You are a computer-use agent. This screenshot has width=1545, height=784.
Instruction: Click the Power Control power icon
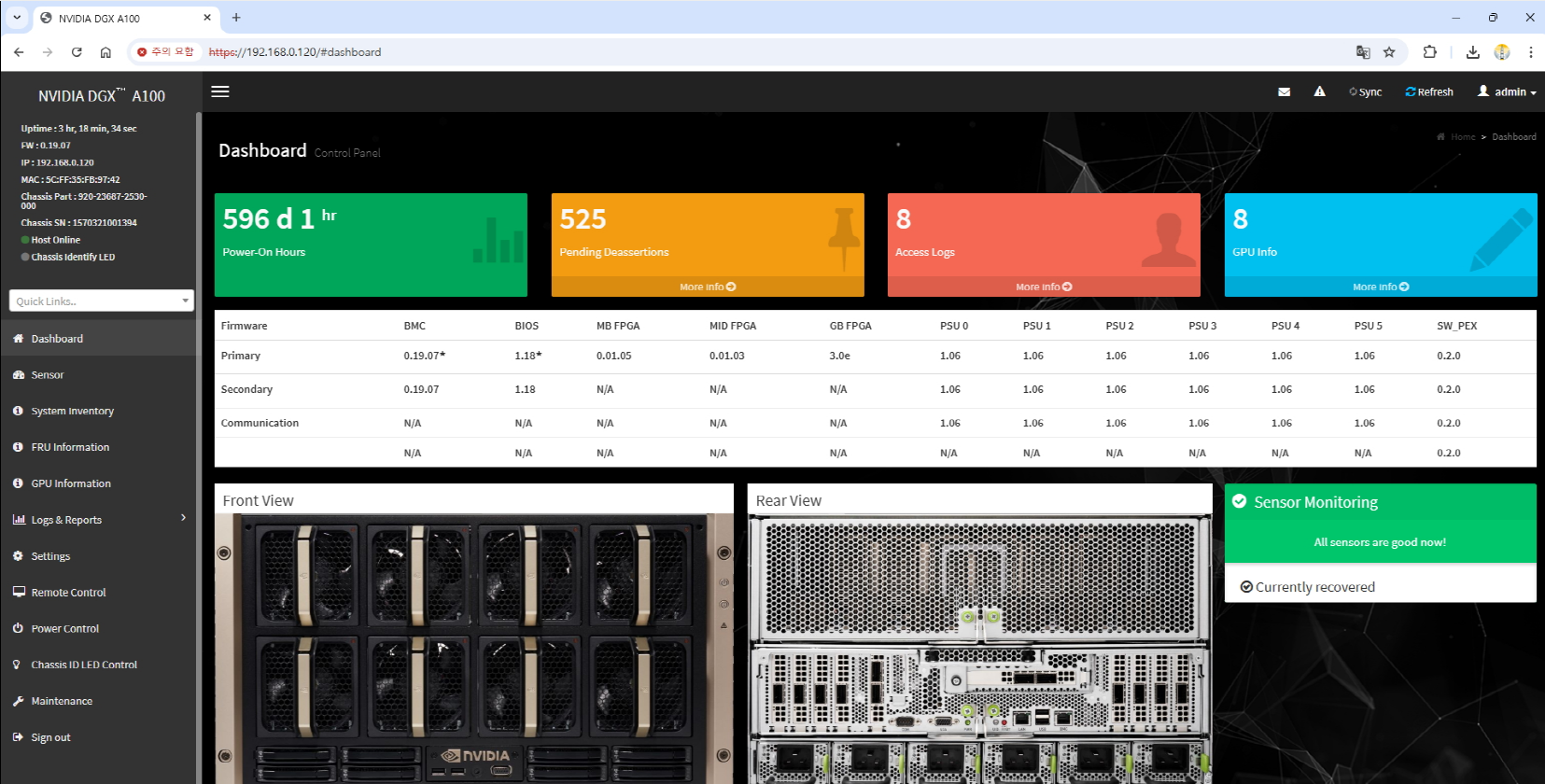point(18,628)
